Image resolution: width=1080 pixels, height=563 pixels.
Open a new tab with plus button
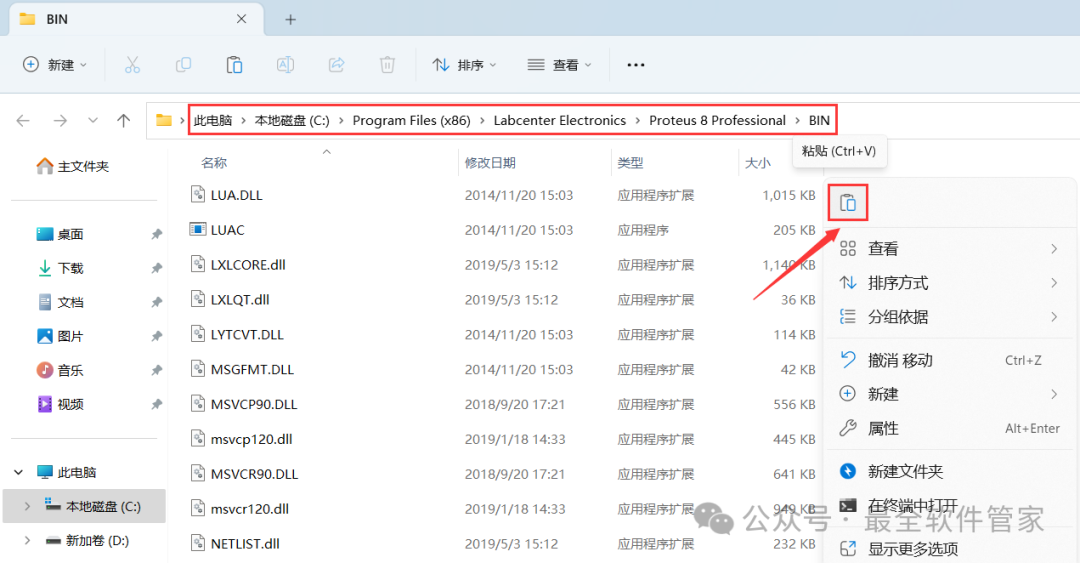(x=291, y=19)
